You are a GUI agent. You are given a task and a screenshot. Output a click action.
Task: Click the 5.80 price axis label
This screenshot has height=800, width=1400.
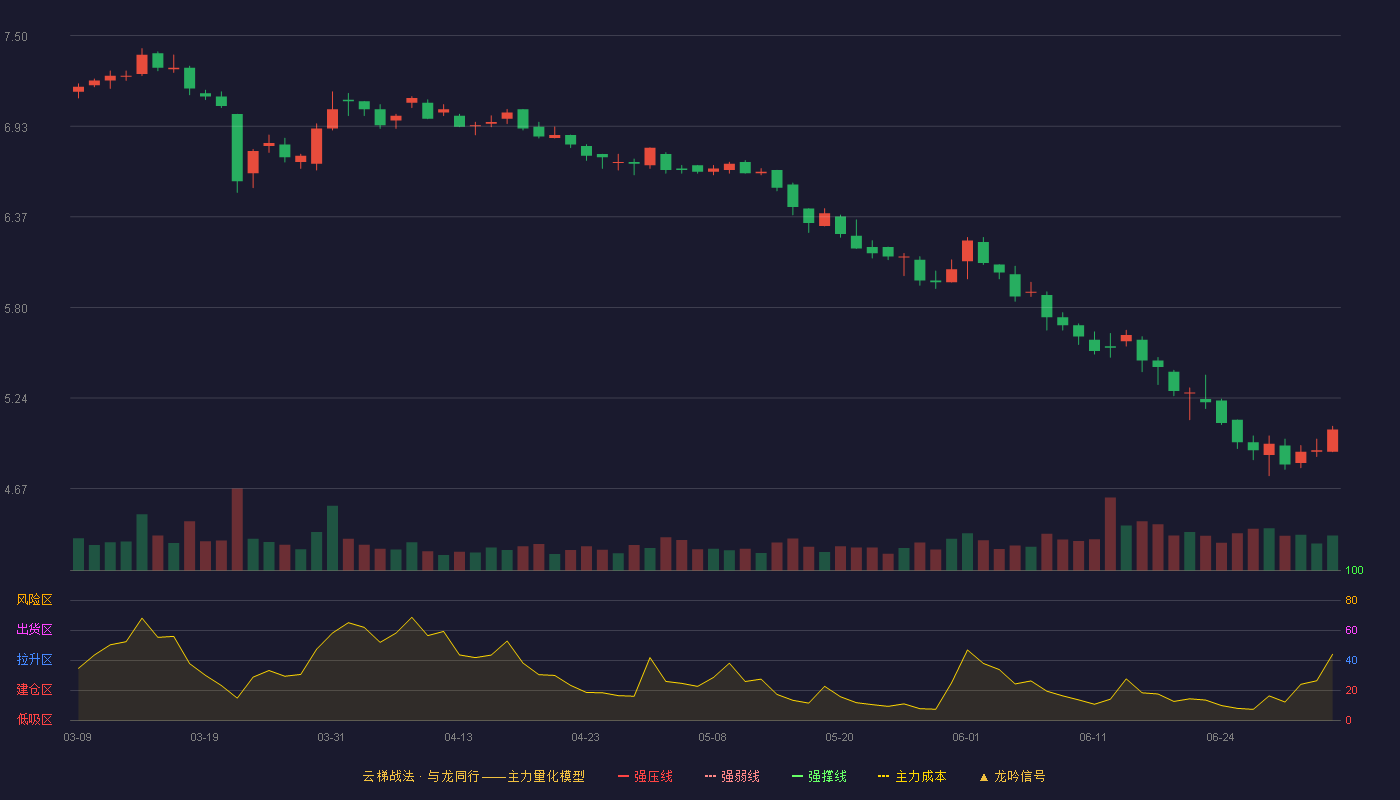point(16,309)
